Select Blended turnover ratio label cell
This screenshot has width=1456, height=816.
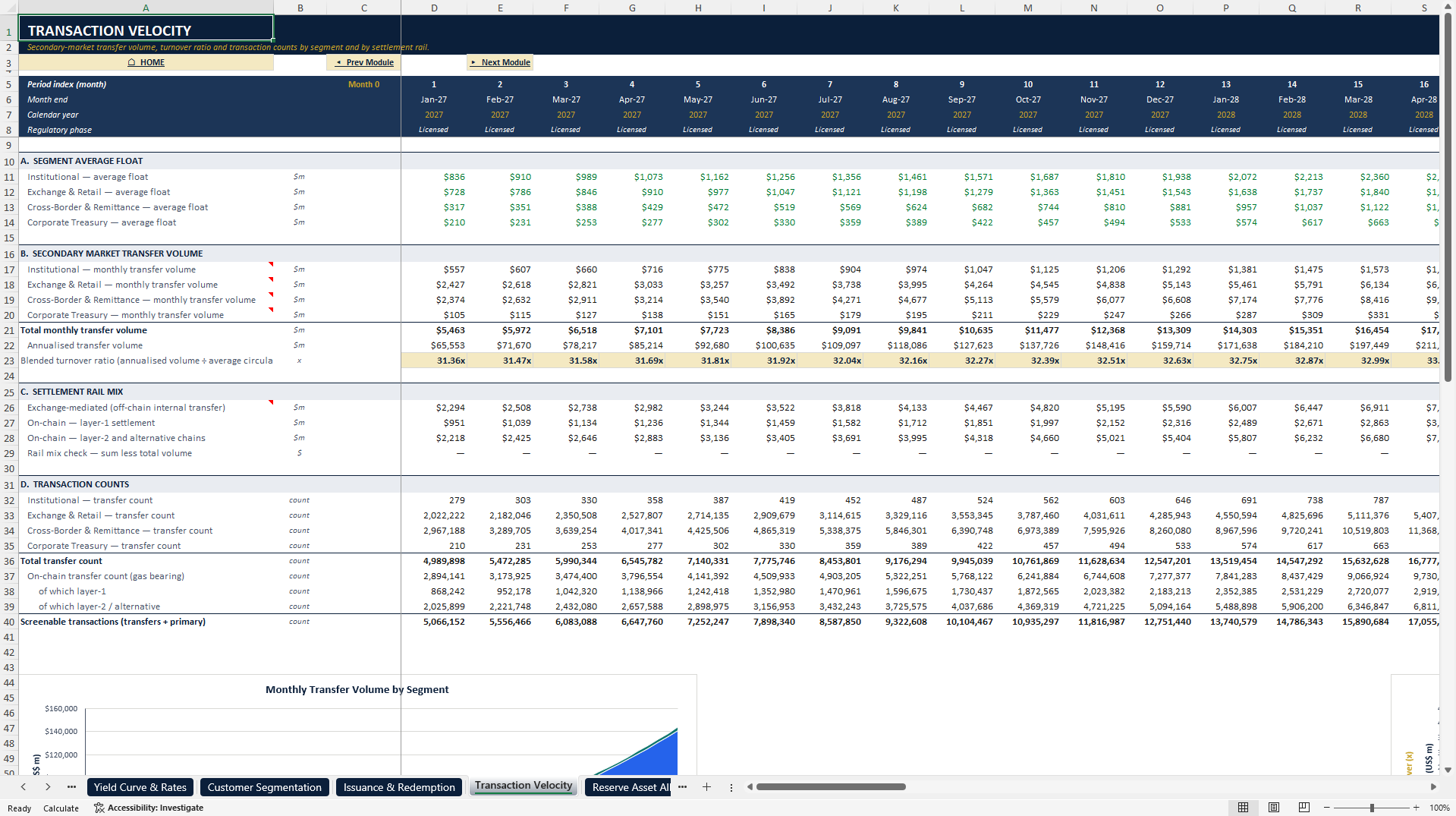146,361
